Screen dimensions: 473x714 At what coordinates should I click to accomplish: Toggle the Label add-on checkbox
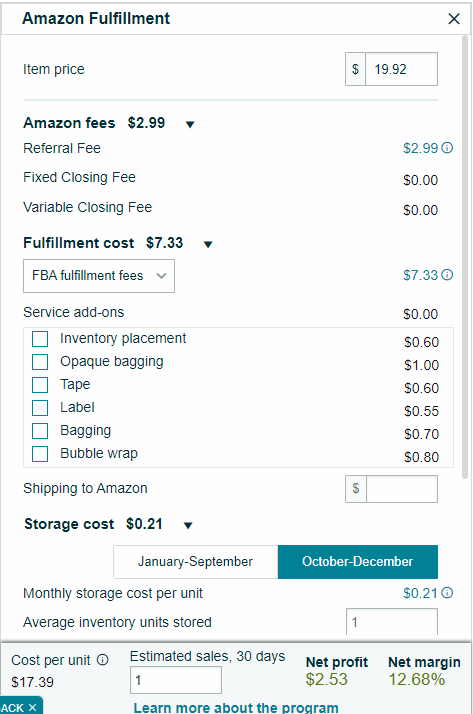click(x=40, y=408)
